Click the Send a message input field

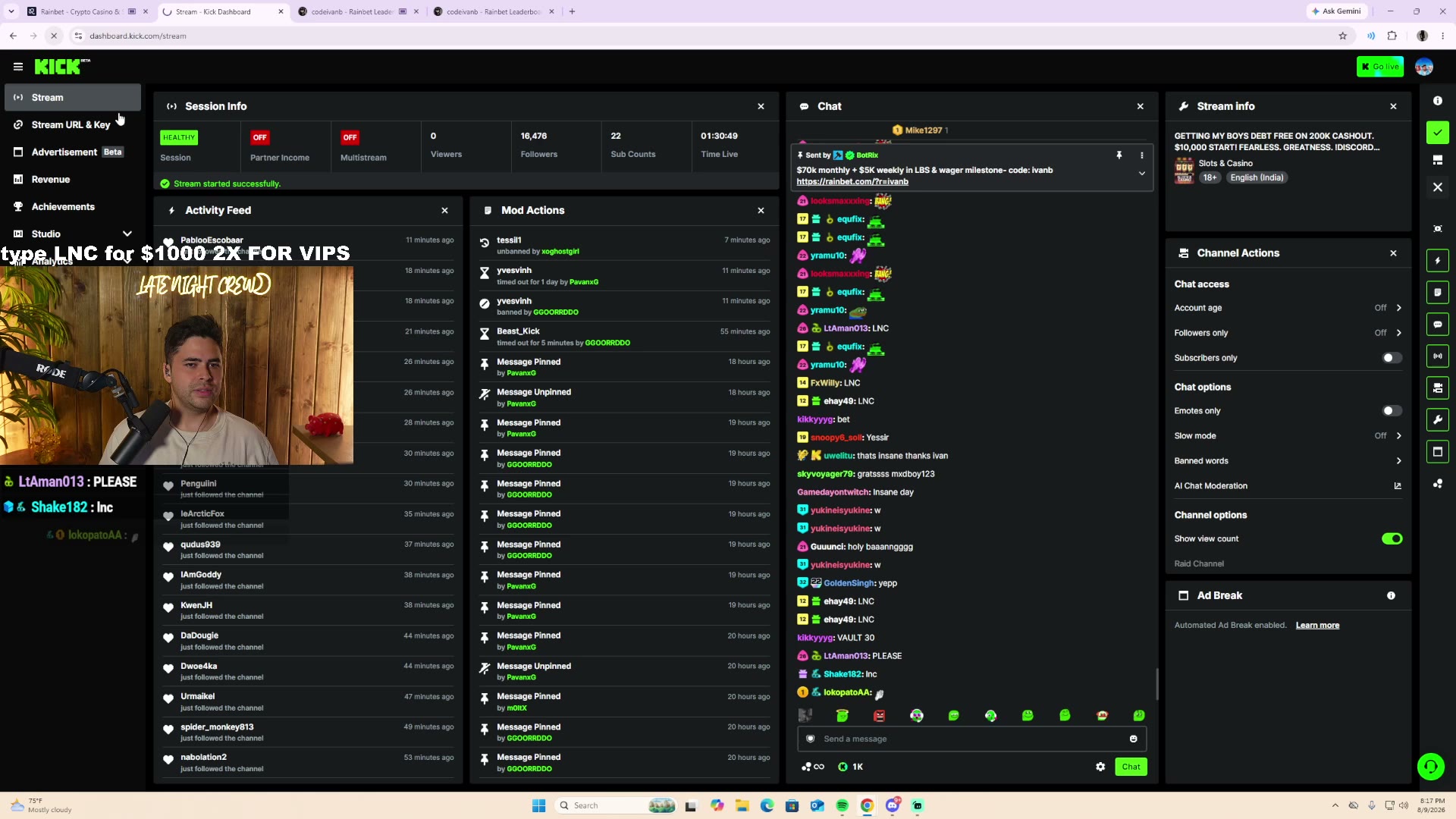(x=971, y=739)
